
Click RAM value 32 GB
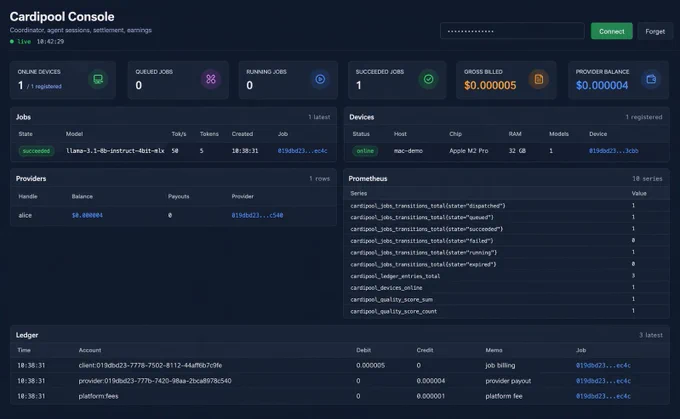pyautogui.click(x=517, y=151)
